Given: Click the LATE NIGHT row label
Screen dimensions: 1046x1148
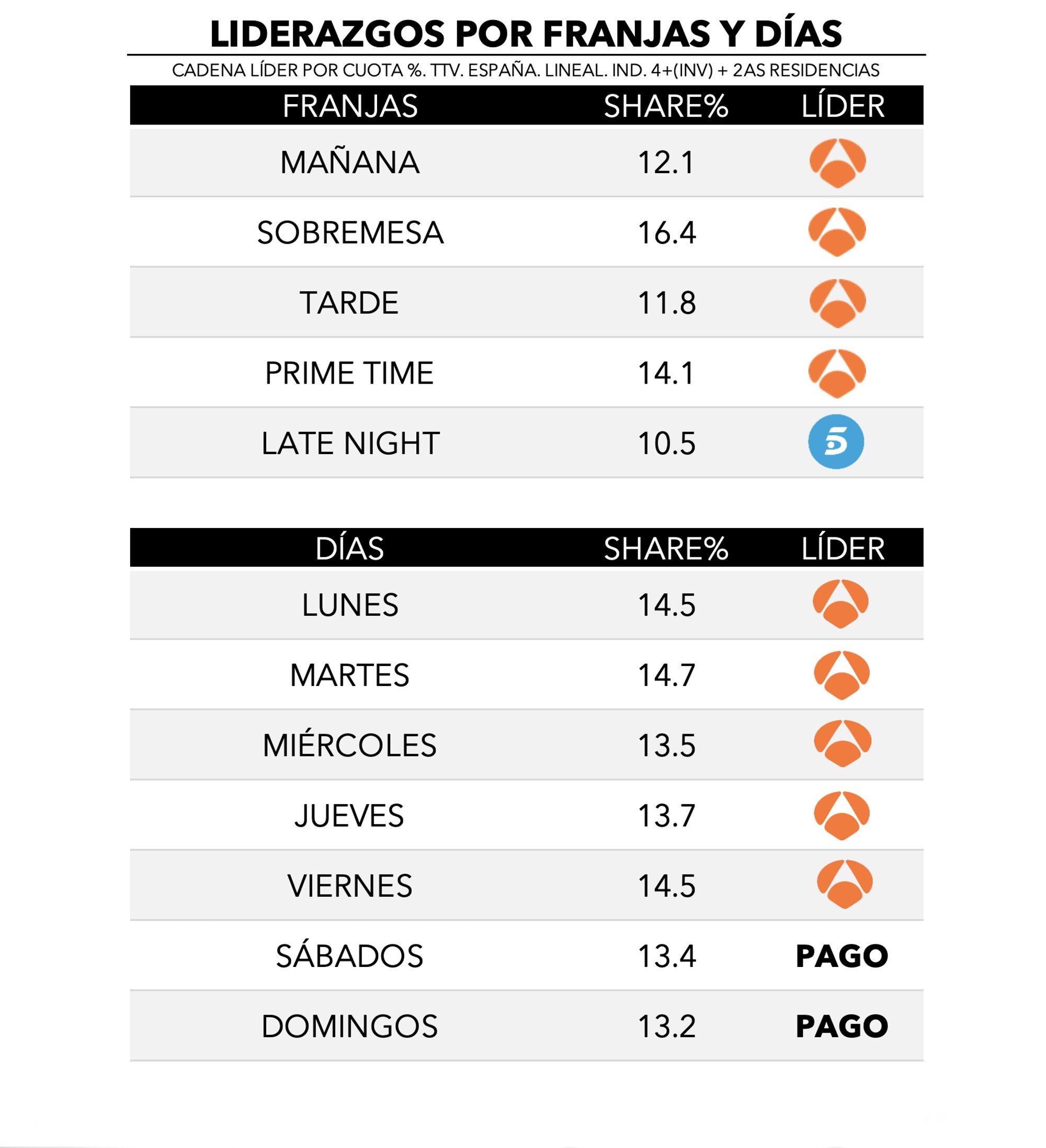Looking at the screenshot, I should pos(350,444).
